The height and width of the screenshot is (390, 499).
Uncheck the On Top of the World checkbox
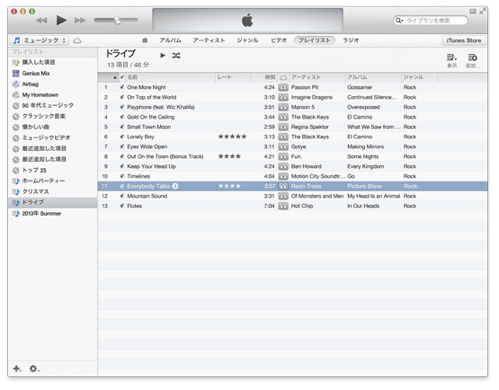coord(122,97)
